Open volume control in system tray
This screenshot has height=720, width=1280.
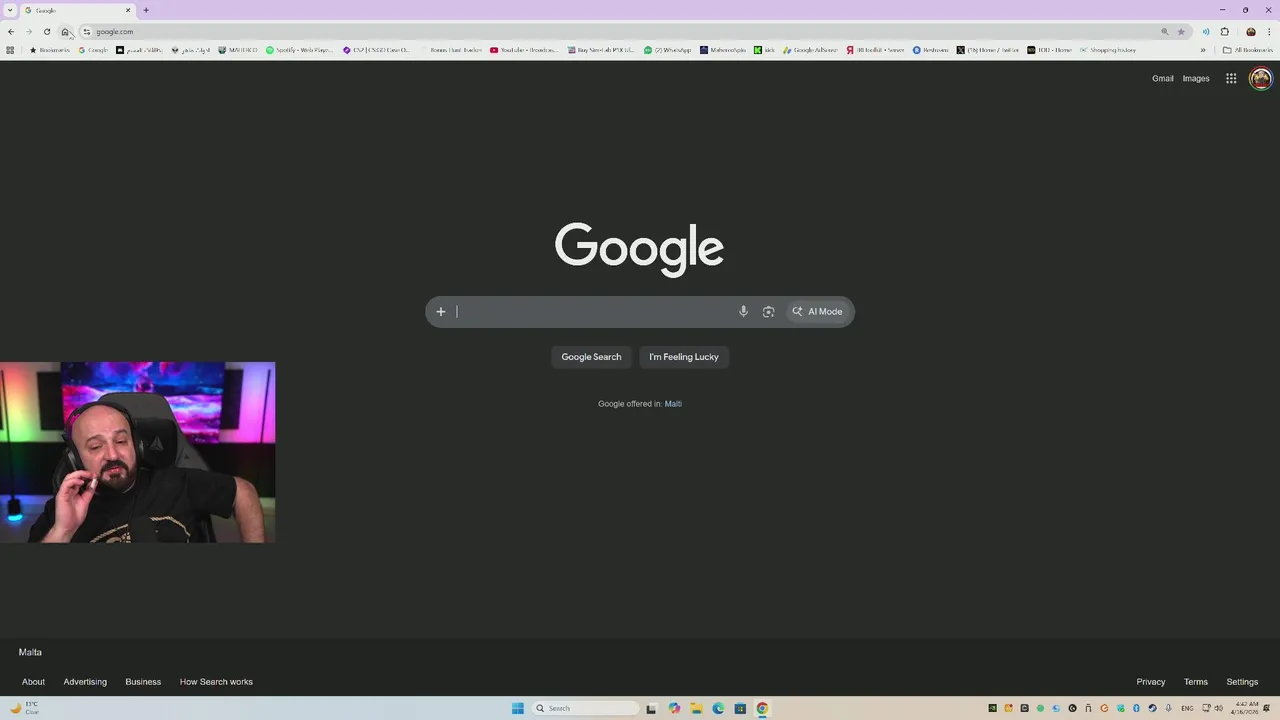click(1219, 708)
